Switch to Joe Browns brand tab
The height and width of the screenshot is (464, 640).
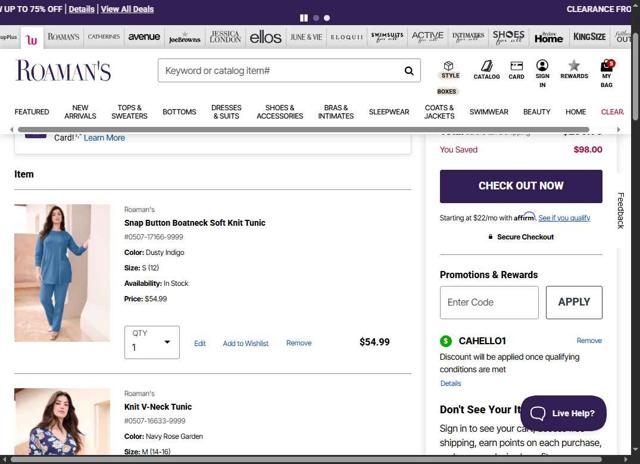click(x=184, y=37)
